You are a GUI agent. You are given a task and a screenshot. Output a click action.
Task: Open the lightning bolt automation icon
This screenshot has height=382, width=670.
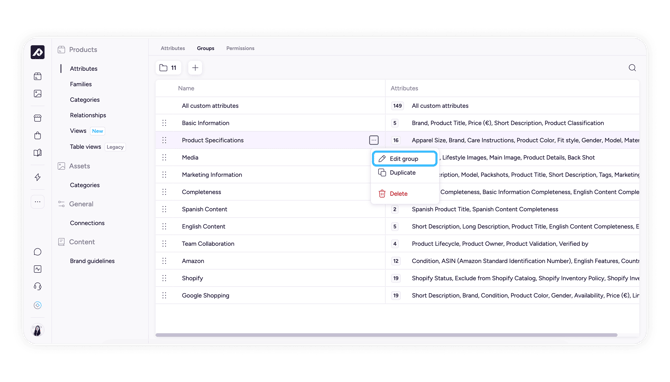click(38, 177)
